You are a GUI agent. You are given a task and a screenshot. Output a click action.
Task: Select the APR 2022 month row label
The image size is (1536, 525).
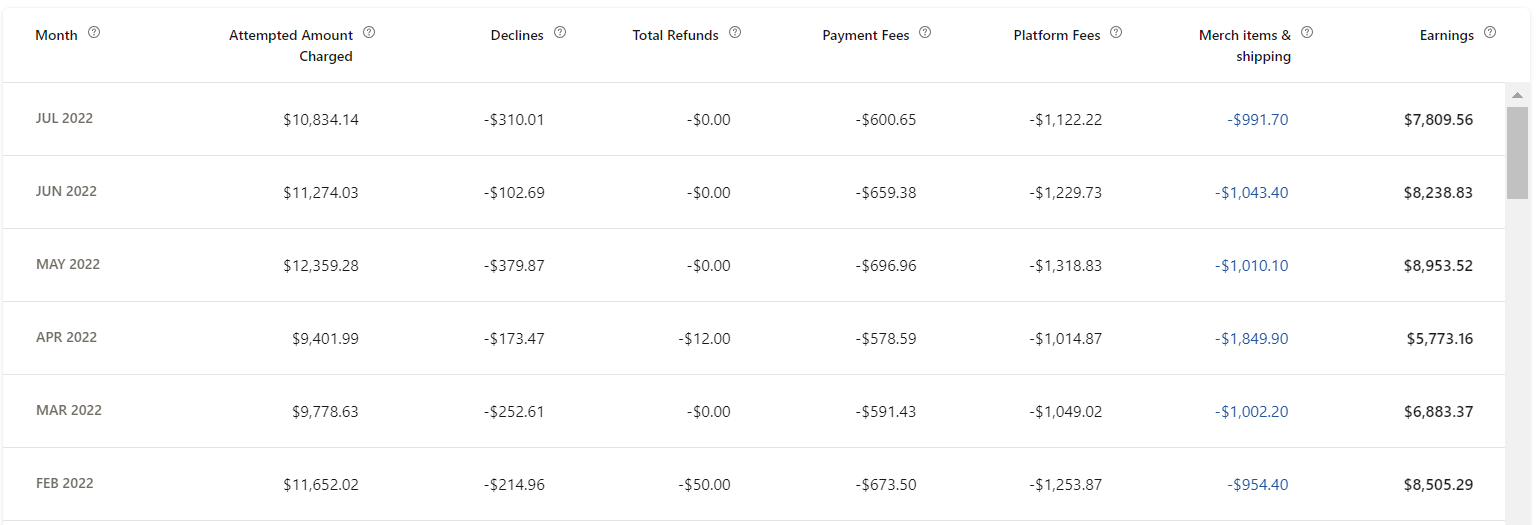(66, 337)
